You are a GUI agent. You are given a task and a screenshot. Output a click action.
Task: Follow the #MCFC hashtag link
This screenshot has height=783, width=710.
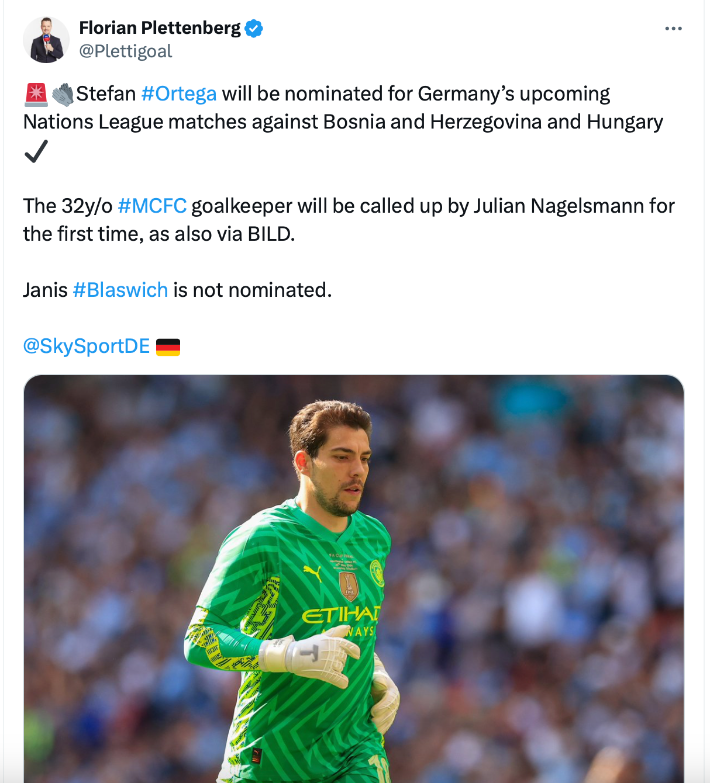pyautogui.click(x=152, y=206)
